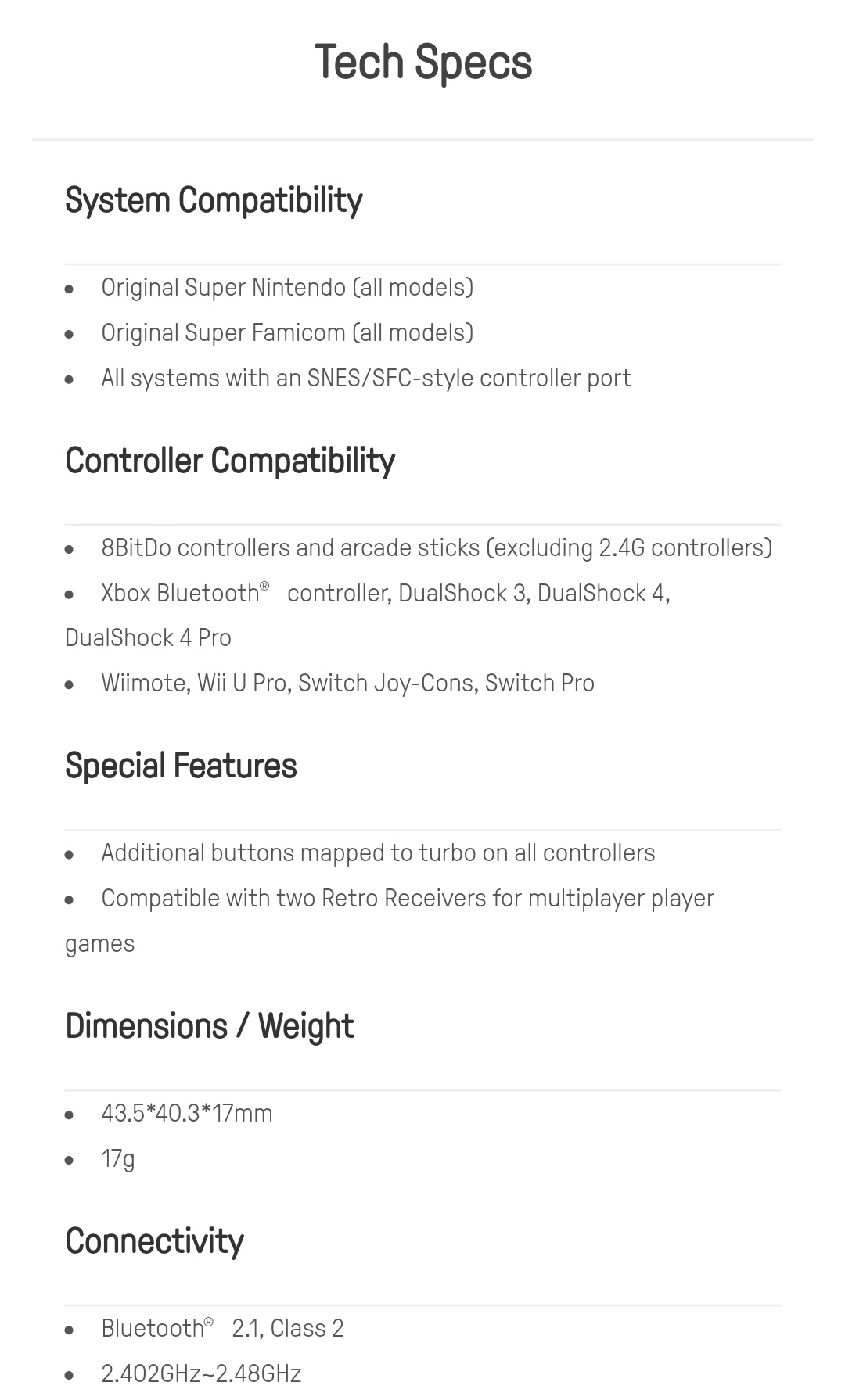845x1400 pixels.
Task: Select the 17g weight entry
Action: pyautogui.click(x=117, y=1158)
